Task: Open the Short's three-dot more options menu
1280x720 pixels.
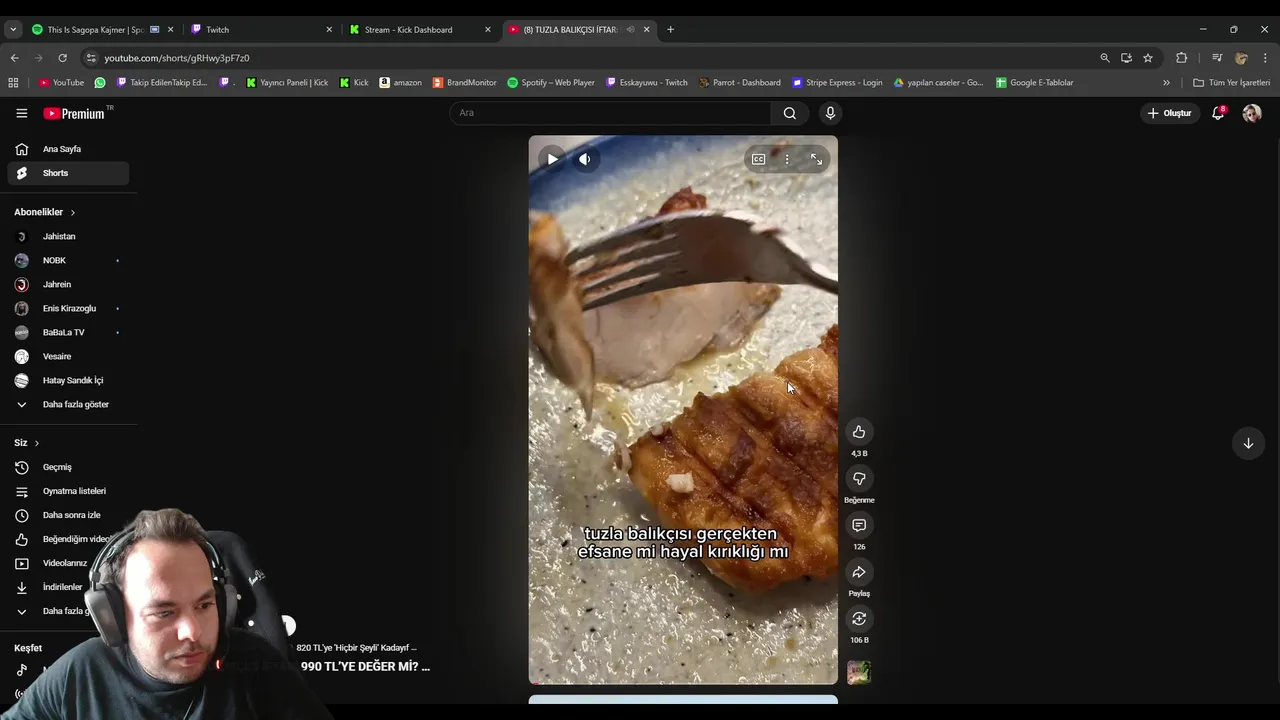Action: (787, 159)
